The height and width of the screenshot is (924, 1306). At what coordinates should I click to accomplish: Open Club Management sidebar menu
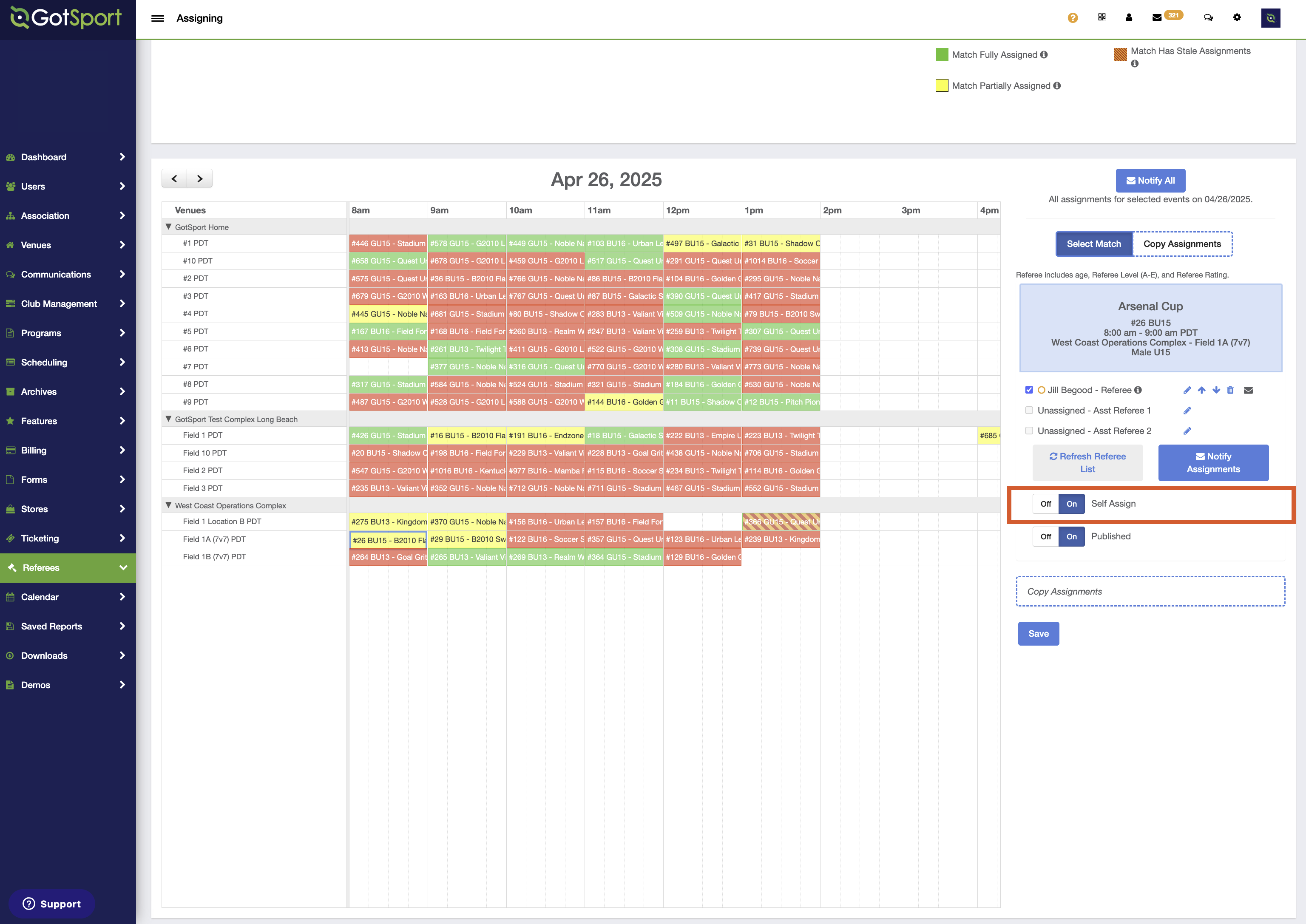pos(68,304)
